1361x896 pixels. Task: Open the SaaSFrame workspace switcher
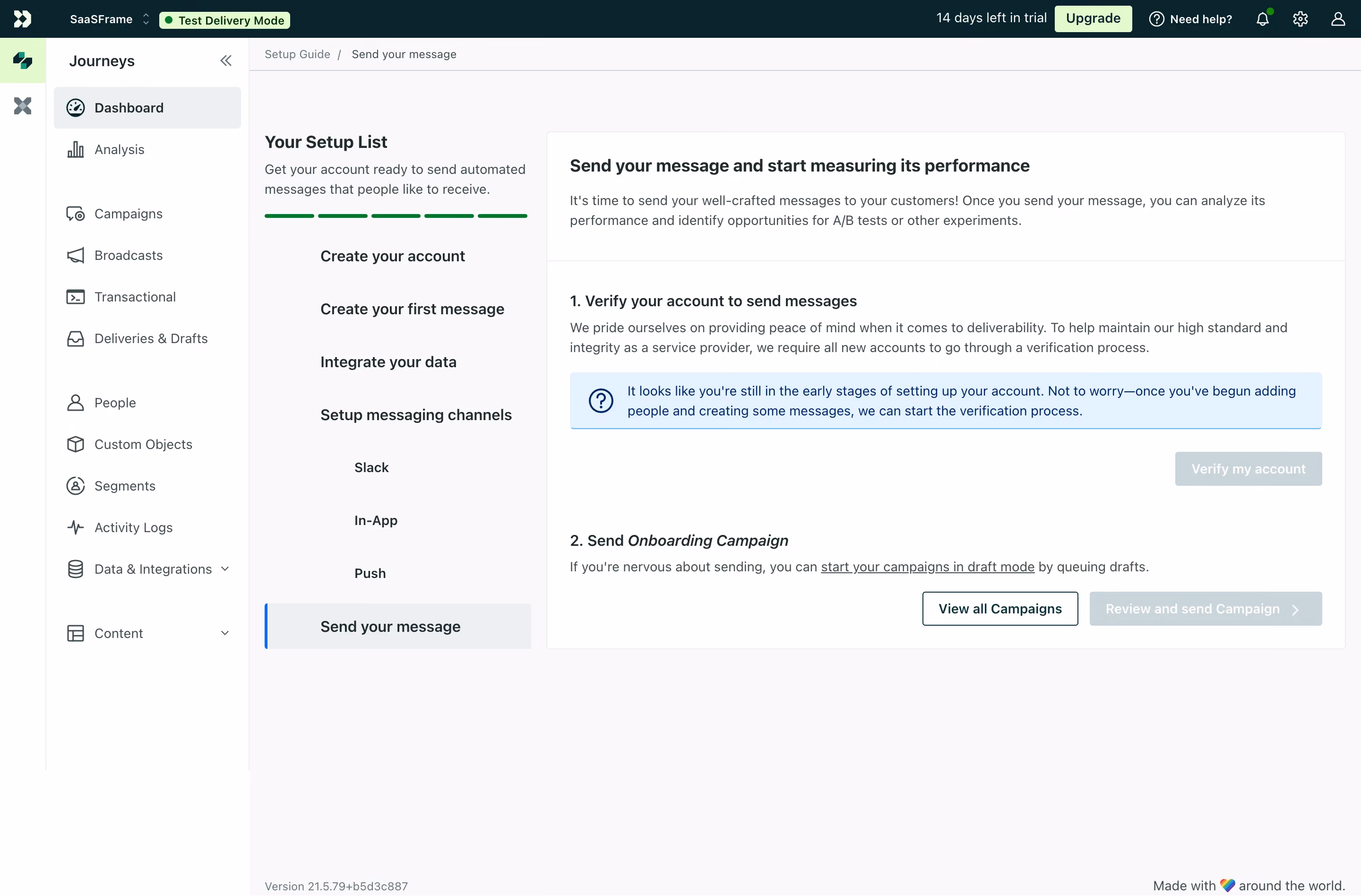(109, 19)
